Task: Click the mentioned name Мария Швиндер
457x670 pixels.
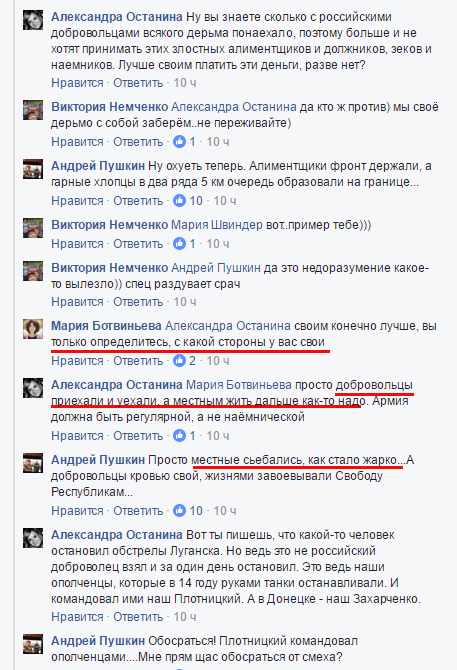Action: pyautogui.click(x=217, y=225)
